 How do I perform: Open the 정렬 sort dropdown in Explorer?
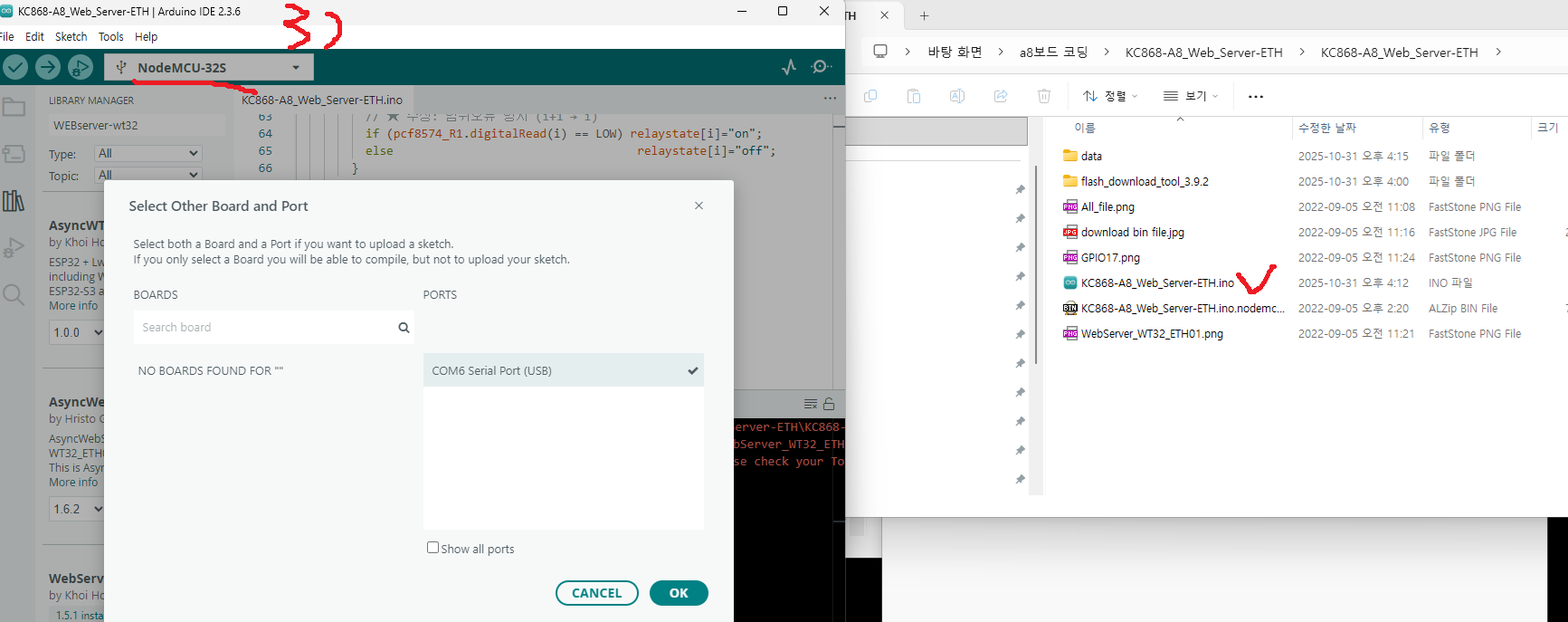pyautogui.click(x=1110, y=96)
